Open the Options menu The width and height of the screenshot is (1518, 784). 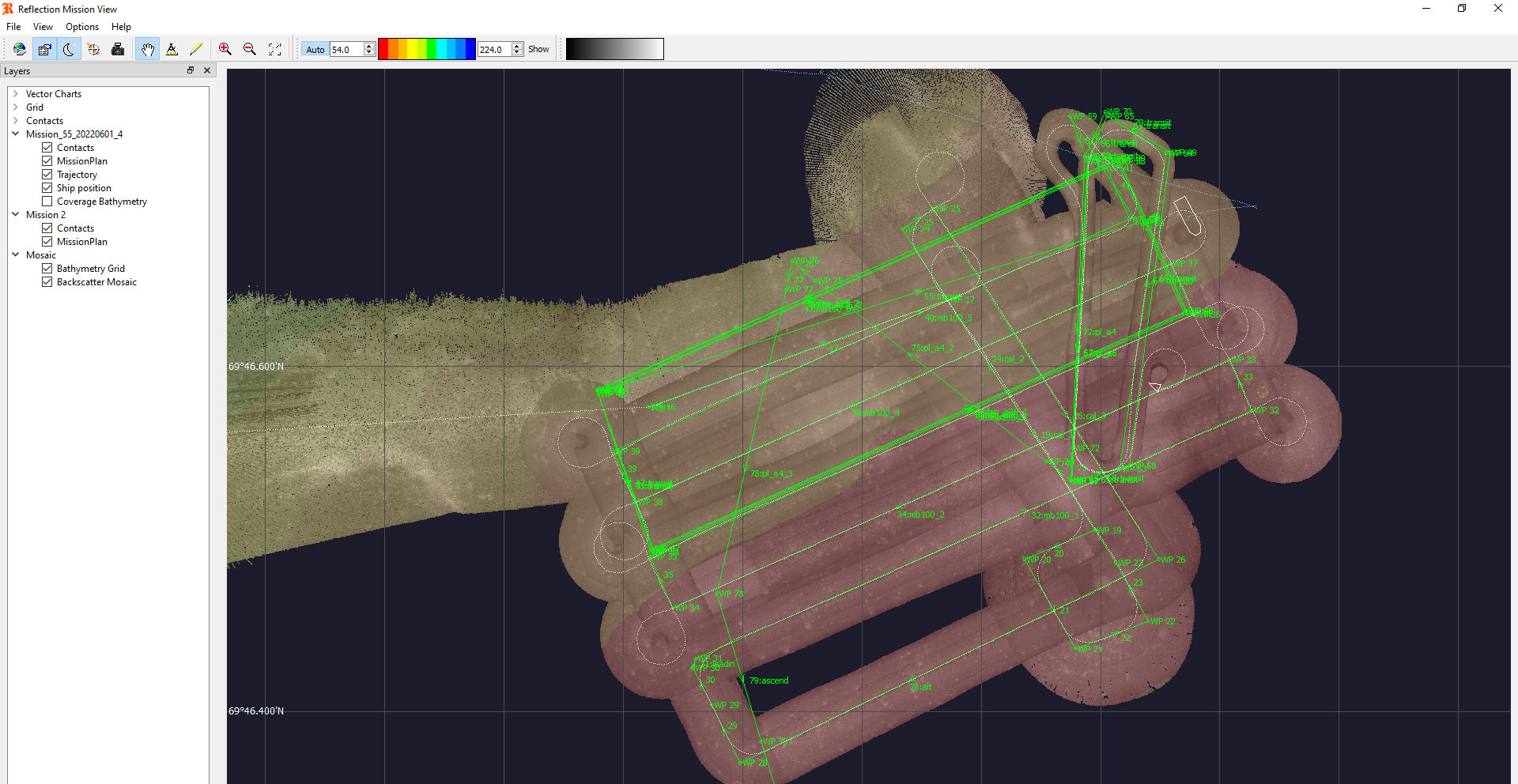(x=82, y=27)
